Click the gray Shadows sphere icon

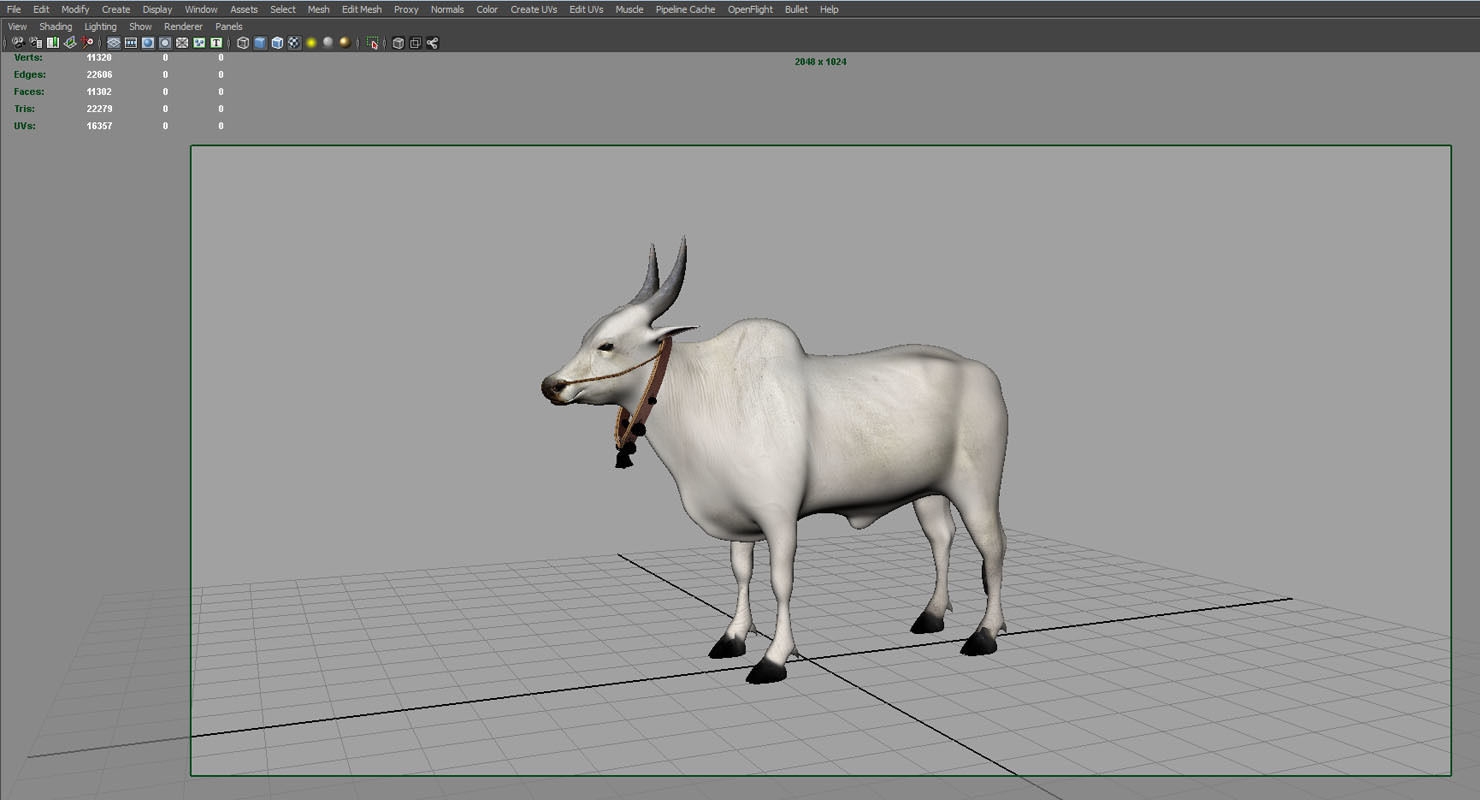point(328,43)
